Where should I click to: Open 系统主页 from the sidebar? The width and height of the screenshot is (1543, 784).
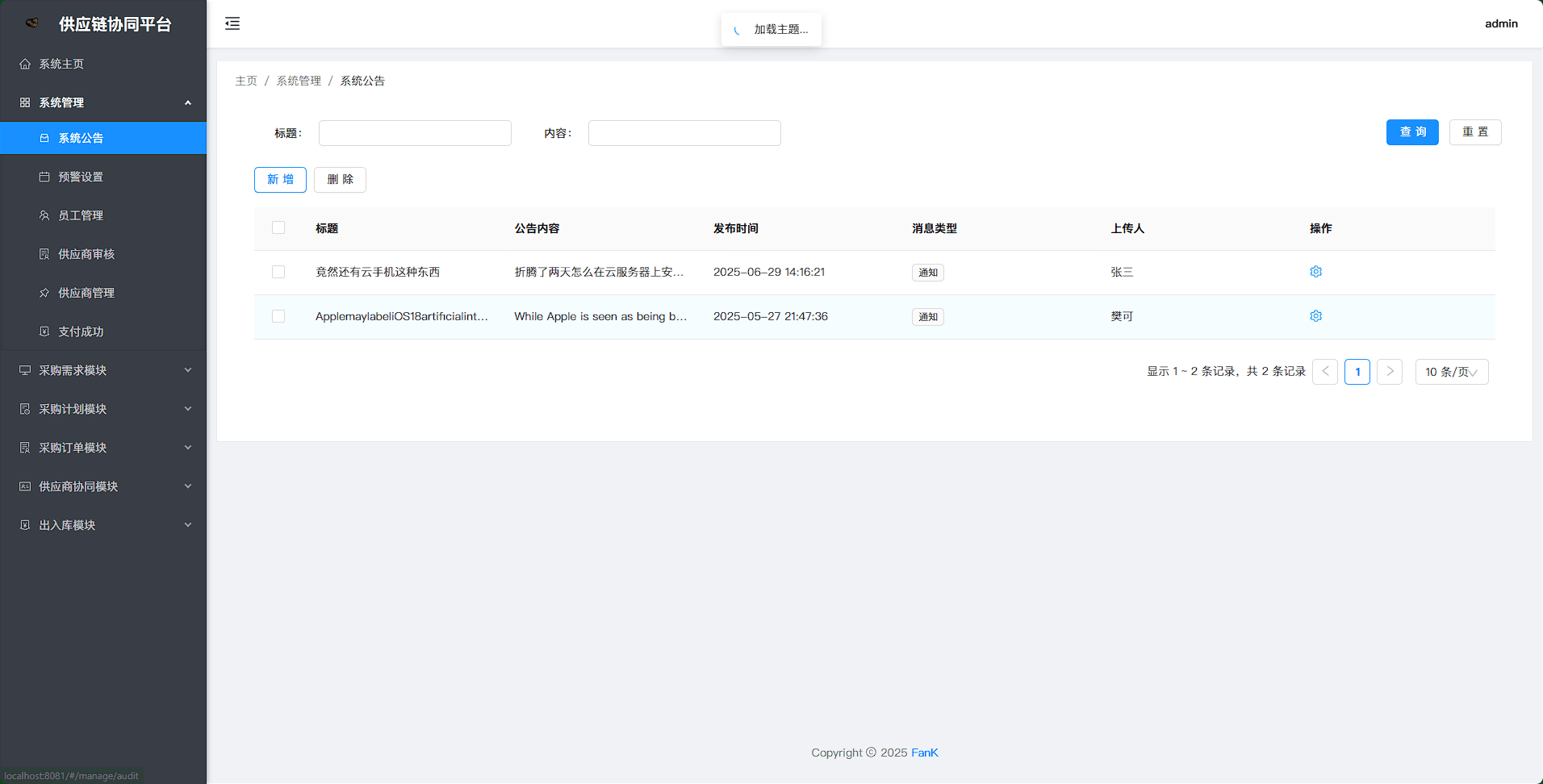(61, 64)
